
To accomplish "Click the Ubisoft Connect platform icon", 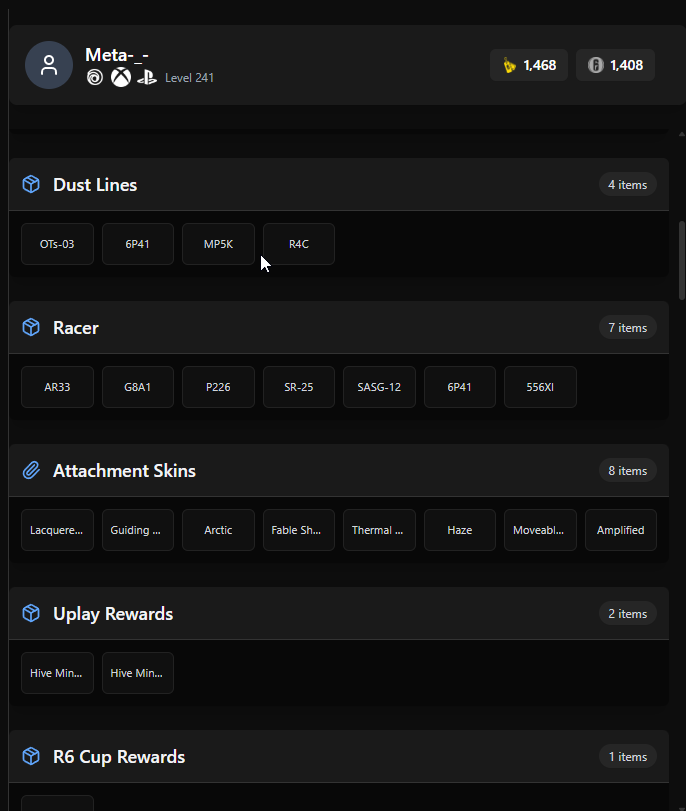I will tap(95, 78).
